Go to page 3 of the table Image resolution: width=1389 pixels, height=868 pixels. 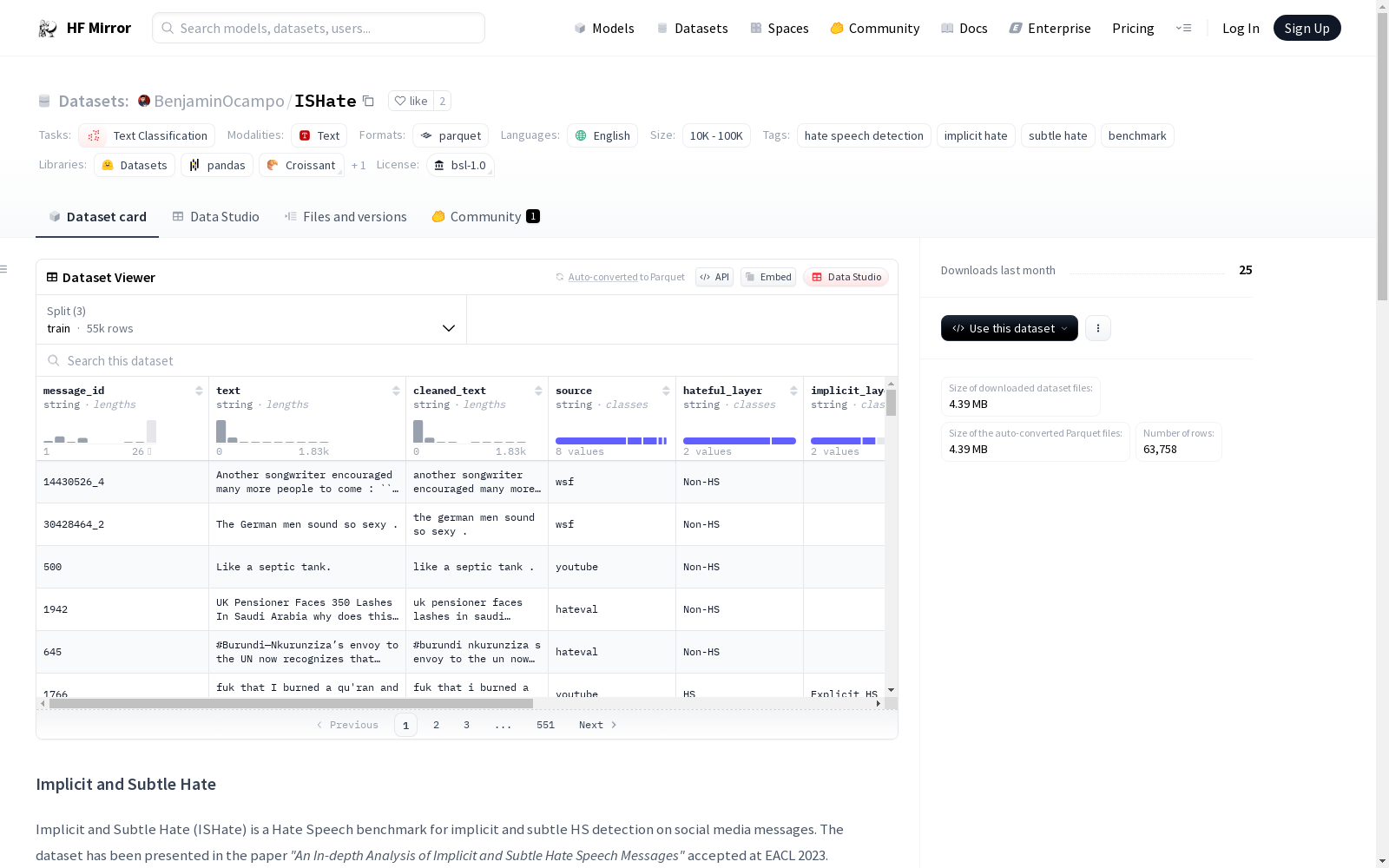click(466, 725)
